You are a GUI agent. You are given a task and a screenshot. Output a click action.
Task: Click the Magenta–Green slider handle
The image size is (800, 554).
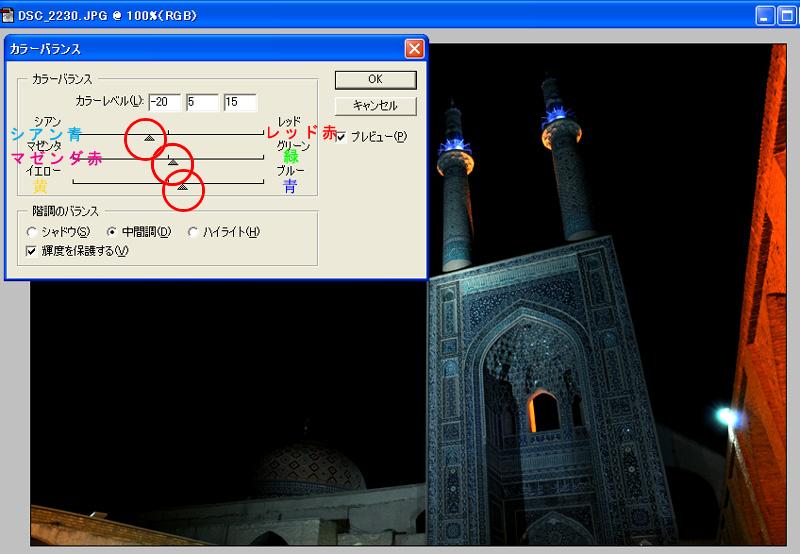point(172,161)
